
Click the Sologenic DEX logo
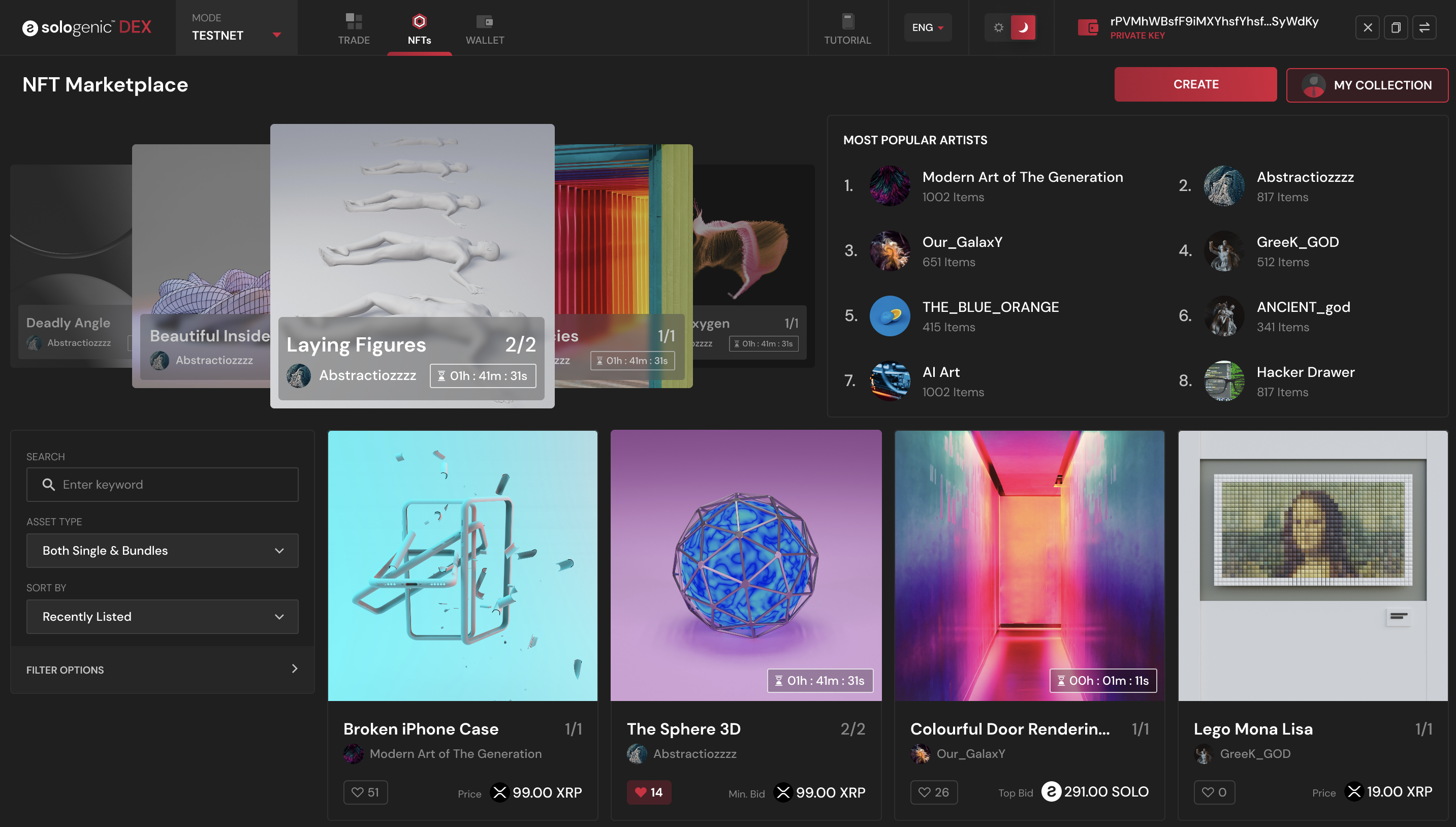point(87,27)
